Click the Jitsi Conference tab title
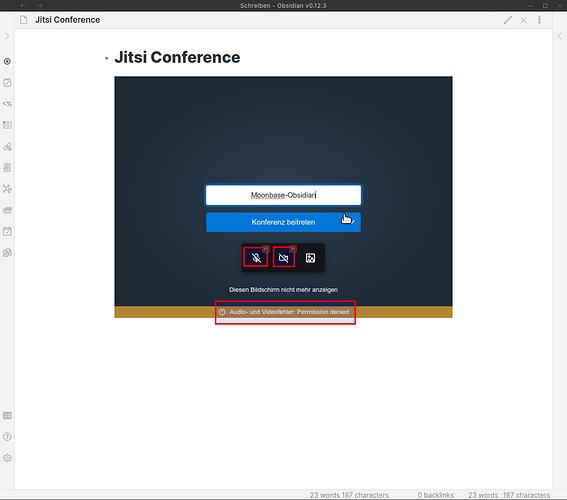 click(x=68, y=20)
